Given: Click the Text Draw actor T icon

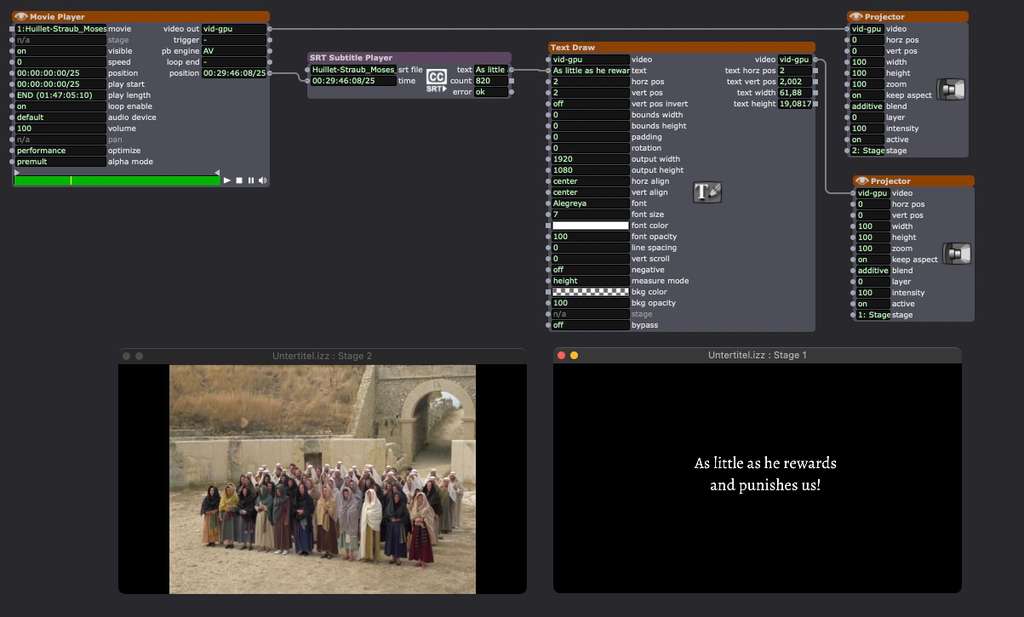Looking at the screenshot, I should point(707,192).
